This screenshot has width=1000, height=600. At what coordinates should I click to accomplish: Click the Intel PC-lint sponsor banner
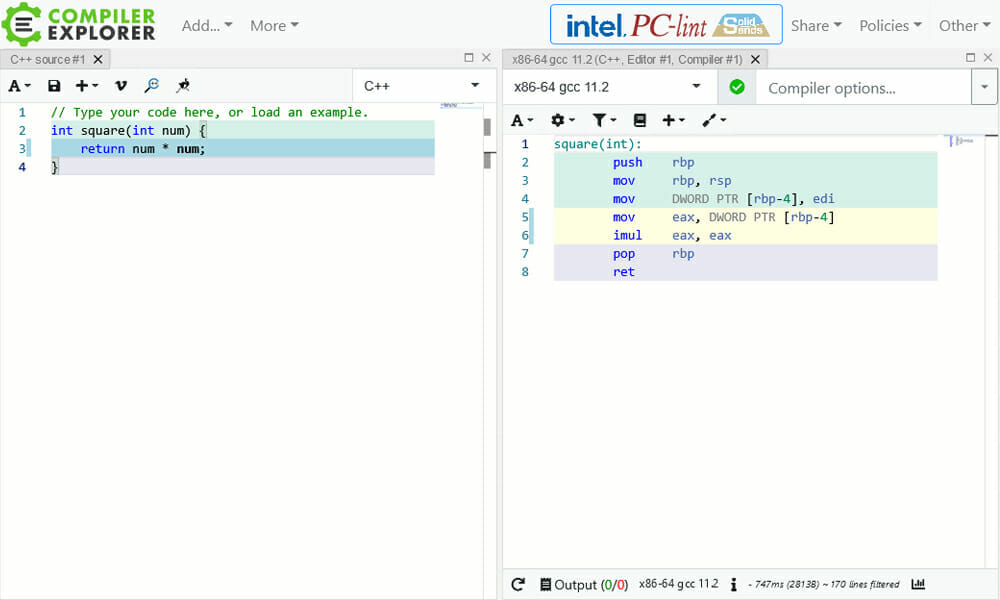pos(666,25)
